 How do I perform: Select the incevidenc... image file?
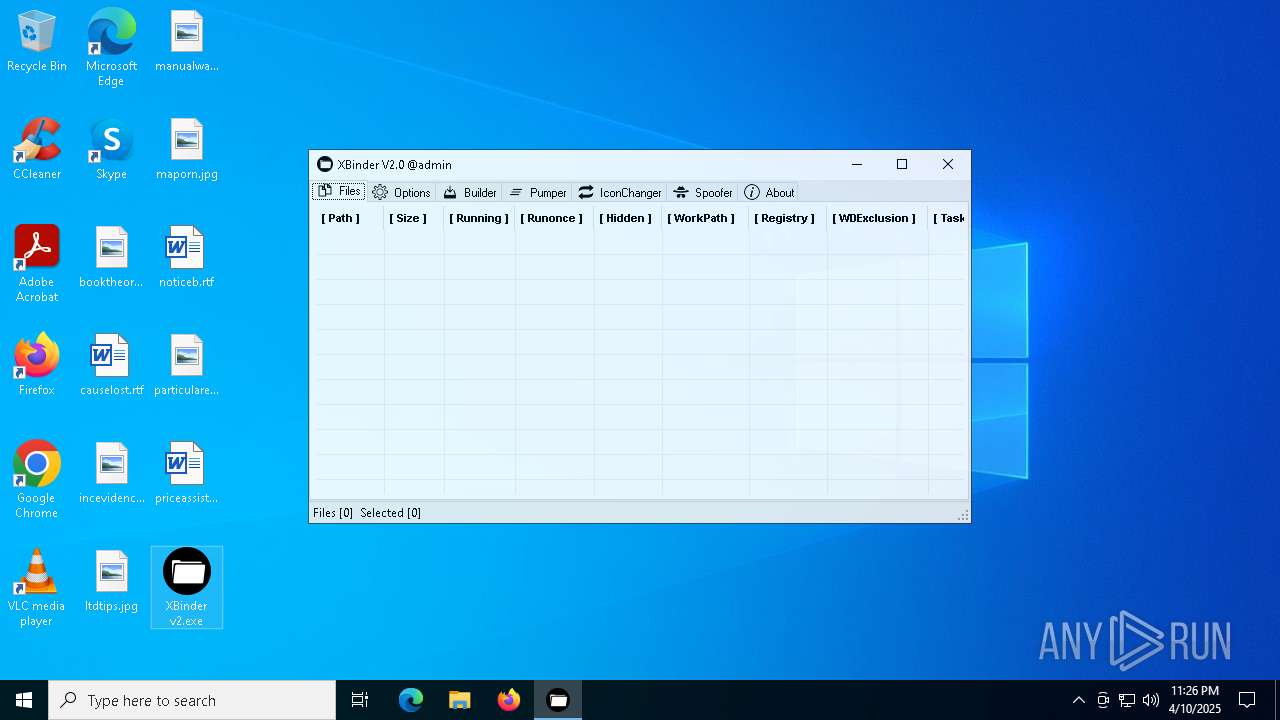tap(112, 474)
